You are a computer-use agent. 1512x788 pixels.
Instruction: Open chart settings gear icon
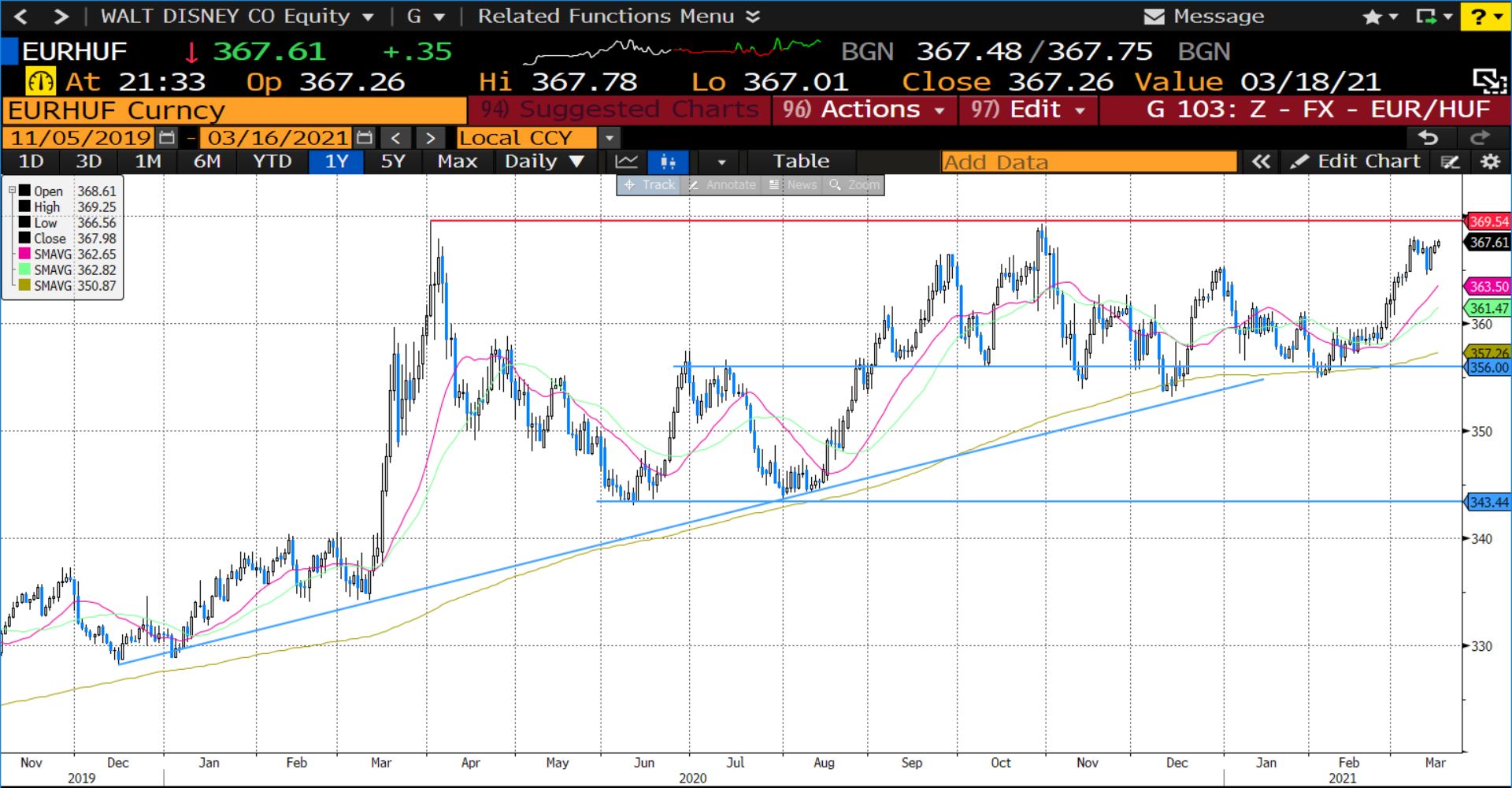click(1490, 162)
